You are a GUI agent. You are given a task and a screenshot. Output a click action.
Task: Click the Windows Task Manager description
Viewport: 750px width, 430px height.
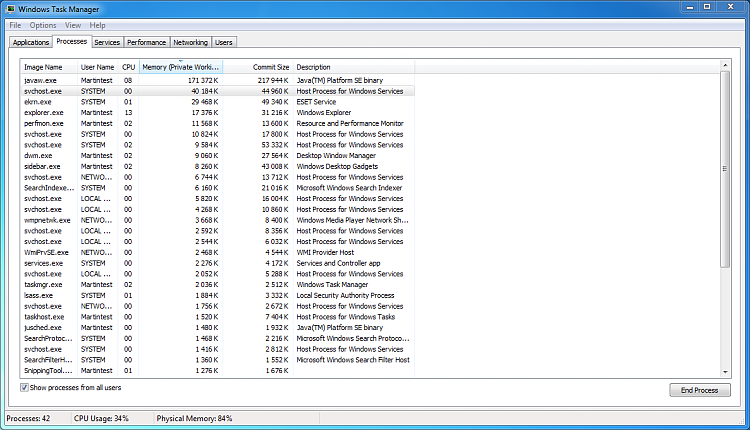(332, 285)
